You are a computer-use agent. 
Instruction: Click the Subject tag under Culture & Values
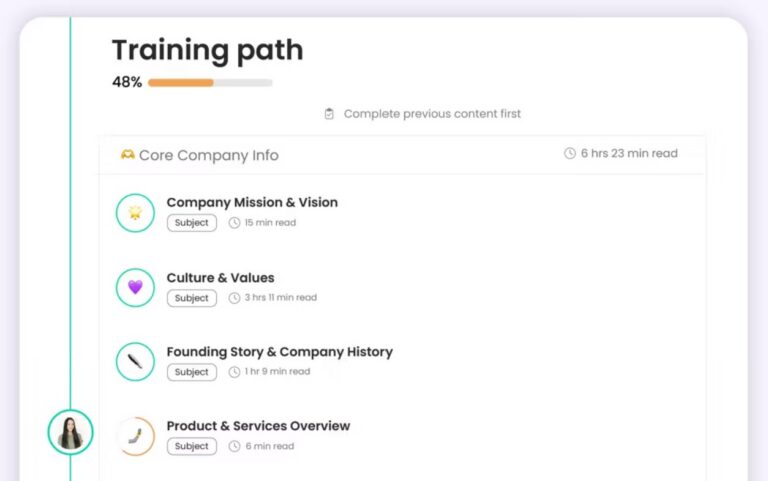click(x=192, y=298)
